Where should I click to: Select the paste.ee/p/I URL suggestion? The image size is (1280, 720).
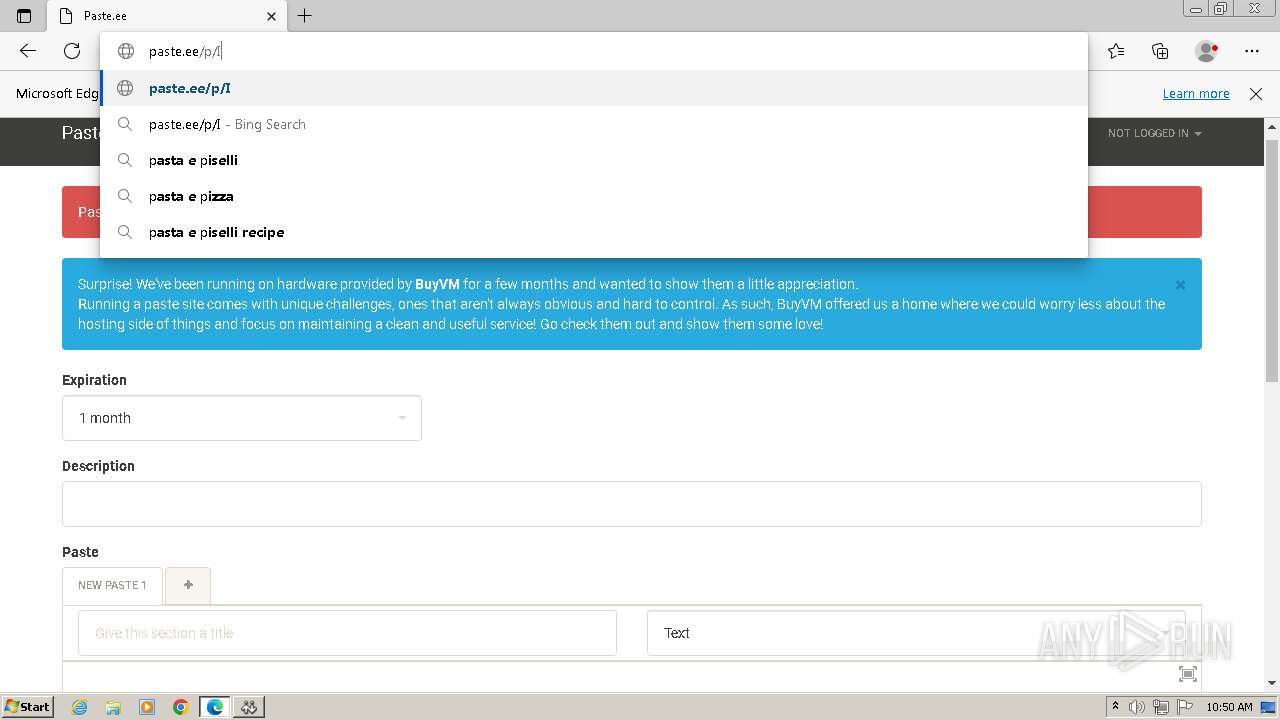click(x=594, y=88)
